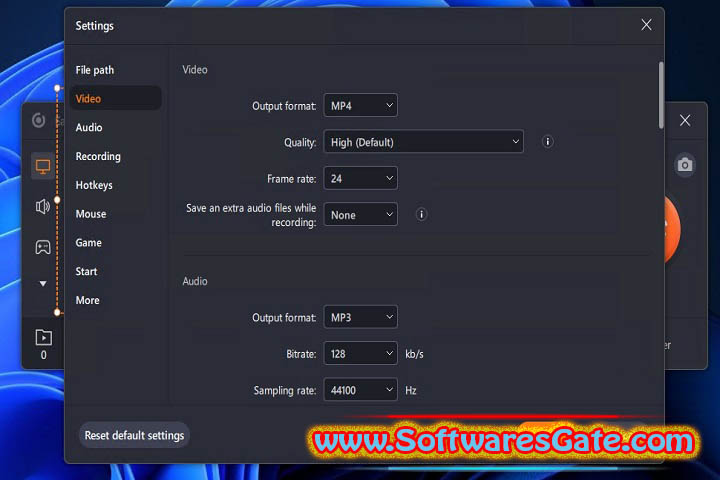720x480 pixels.
Task: Switch to Hotkeys settings
Action: coord(94,185)
